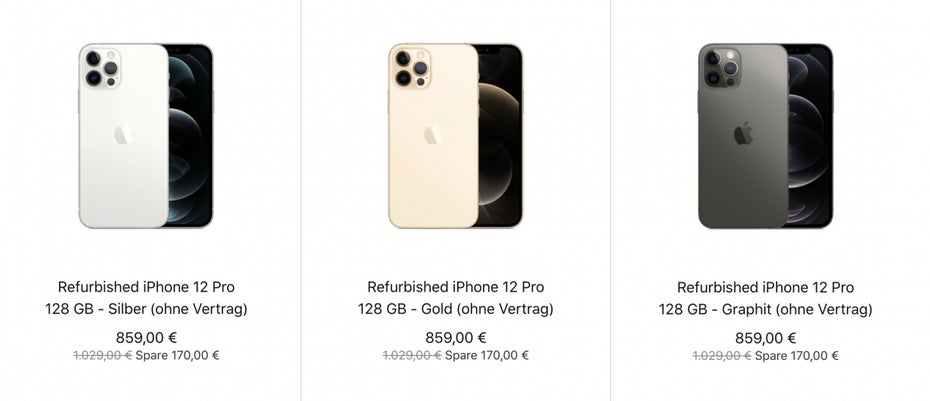Click the Apple logo on the gold iPhone

click(x=432, y=134)
